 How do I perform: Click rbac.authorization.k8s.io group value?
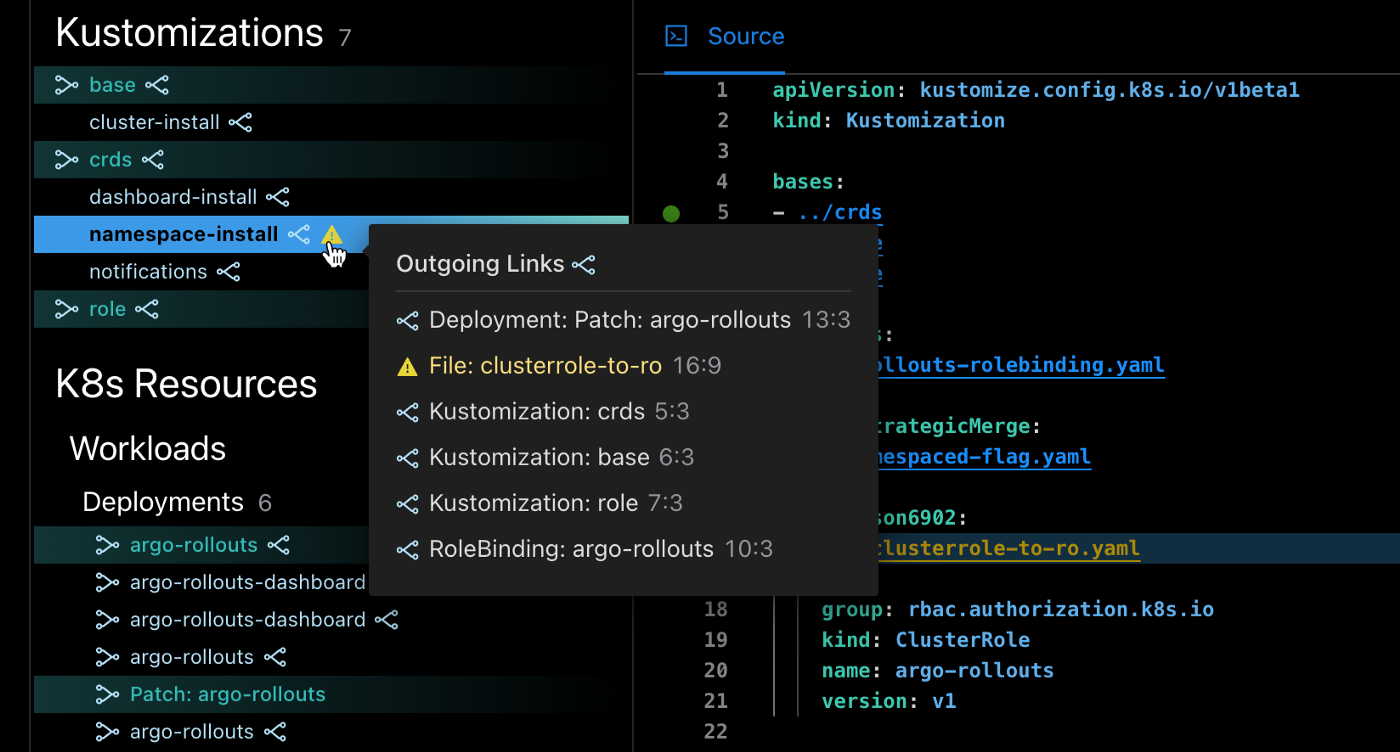pos(1061,609)
